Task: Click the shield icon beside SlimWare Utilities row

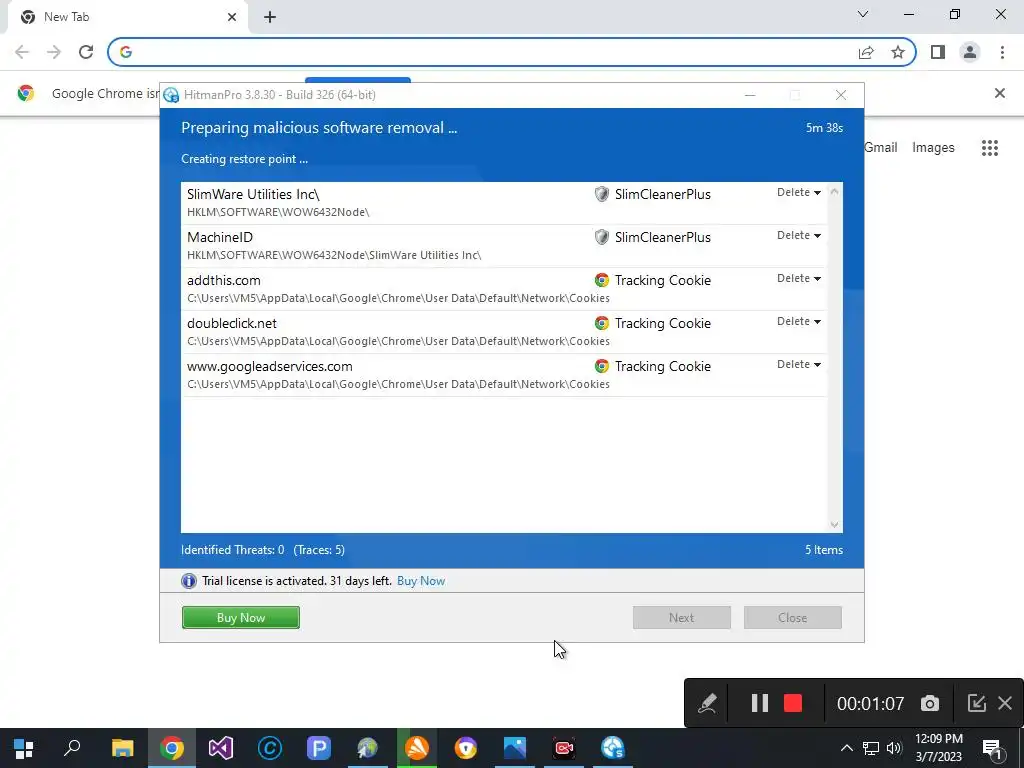Action: (601, 194)
